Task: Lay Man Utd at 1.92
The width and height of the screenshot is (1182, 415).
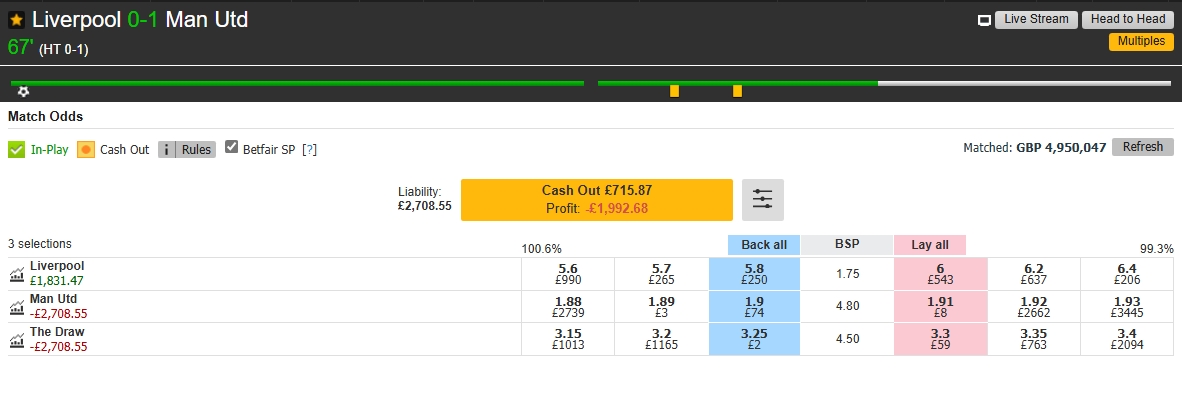Action: (1033, 307)
